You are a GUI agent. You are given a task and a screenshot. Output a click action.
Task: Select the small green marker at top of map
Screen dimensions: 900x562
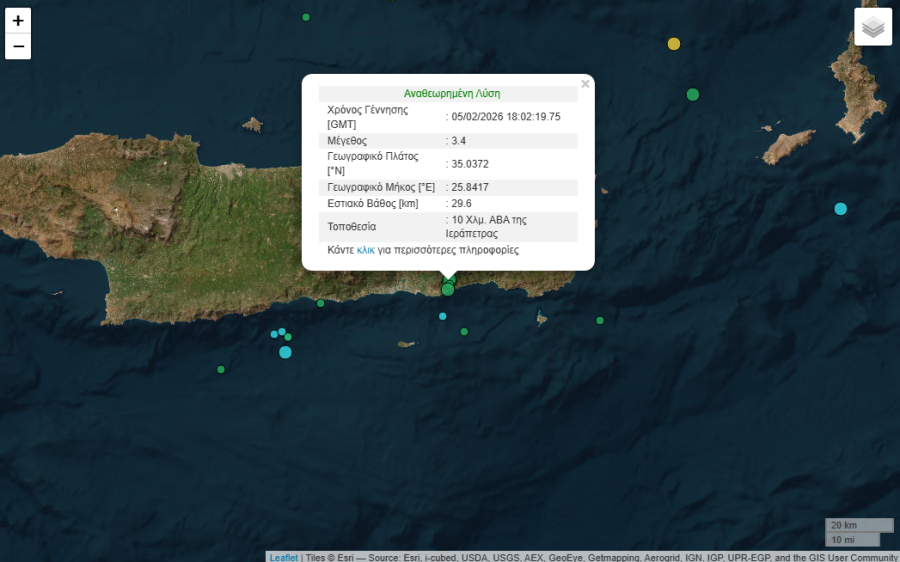pyautogui.click(x=306, y=17)
